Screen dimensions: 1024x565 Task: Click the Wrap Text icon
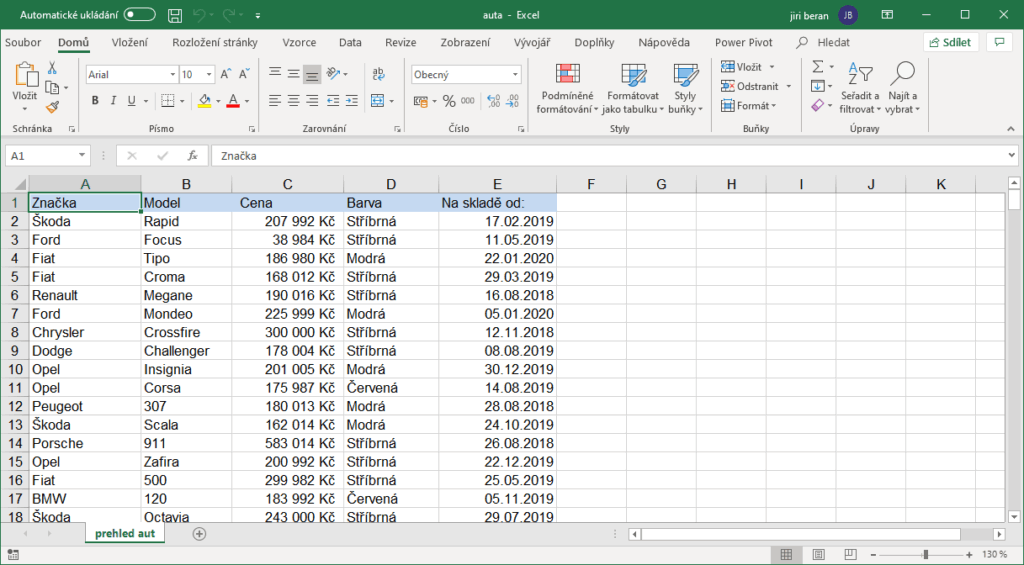point(378,74)
